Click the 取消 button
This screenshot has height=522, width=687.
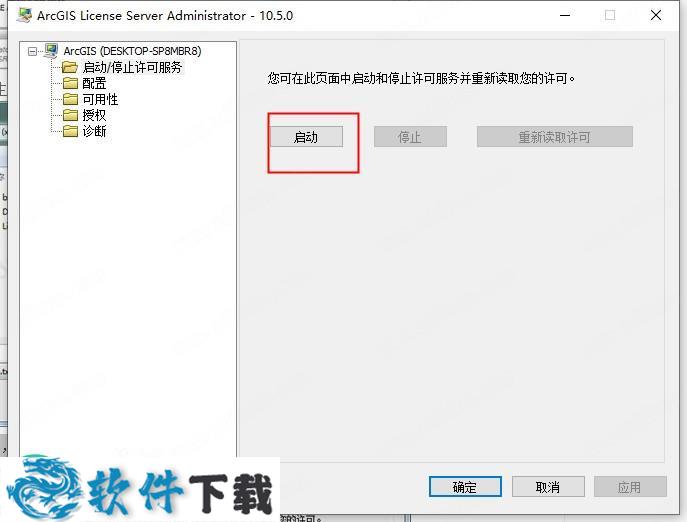[x=548, y=486]
